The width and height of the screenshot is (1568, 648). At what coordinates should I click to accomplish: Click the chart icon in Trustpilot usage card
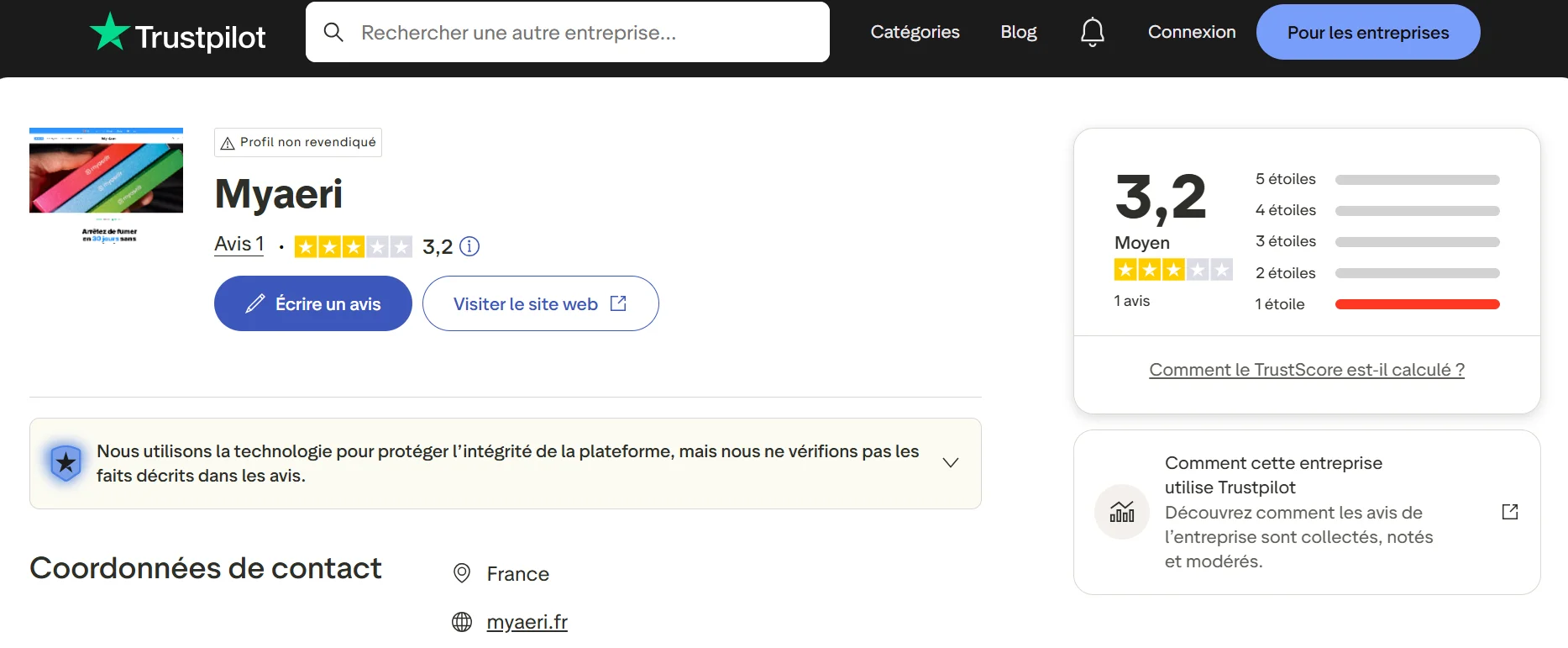(x=1121, y=512)
